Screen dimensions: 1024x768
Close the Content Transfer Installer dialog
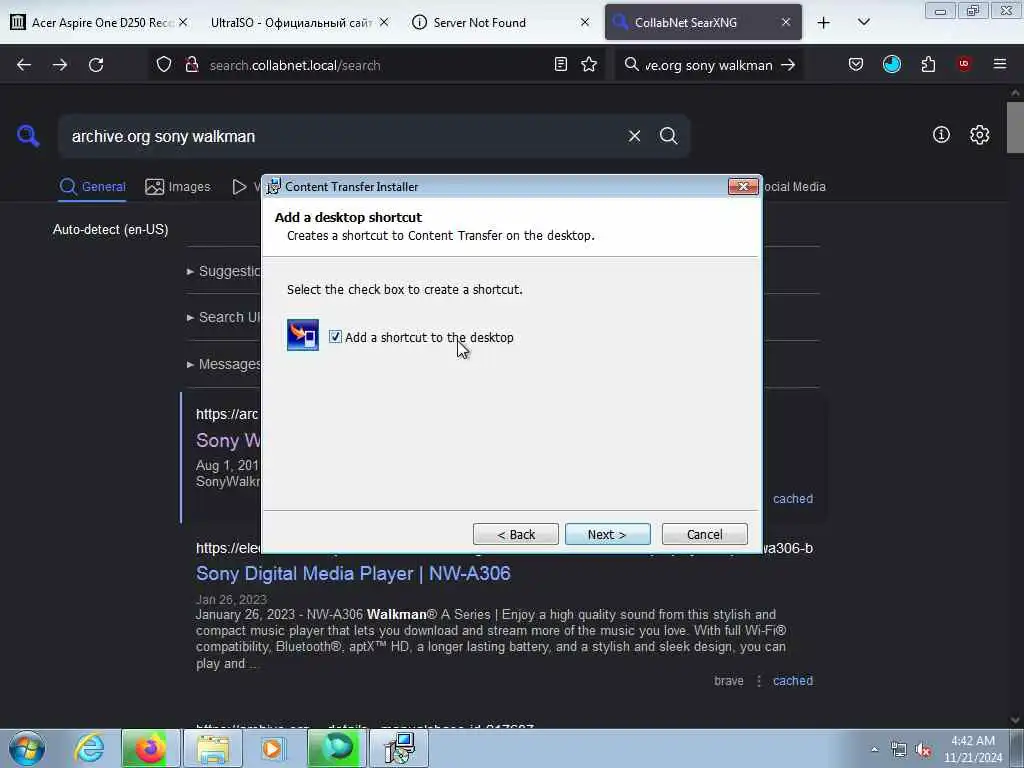point(743,187)
